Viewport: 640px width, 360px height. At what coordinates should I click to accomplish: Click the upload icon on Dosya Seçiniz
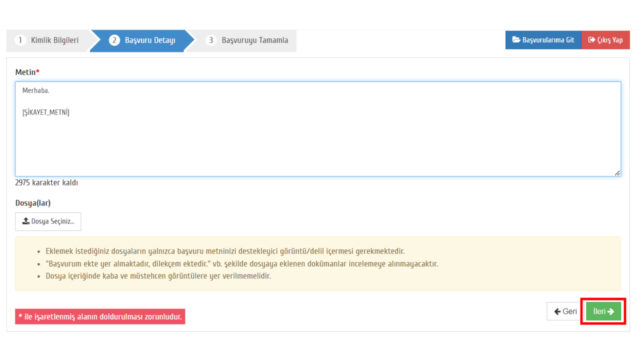pos(26,221)
